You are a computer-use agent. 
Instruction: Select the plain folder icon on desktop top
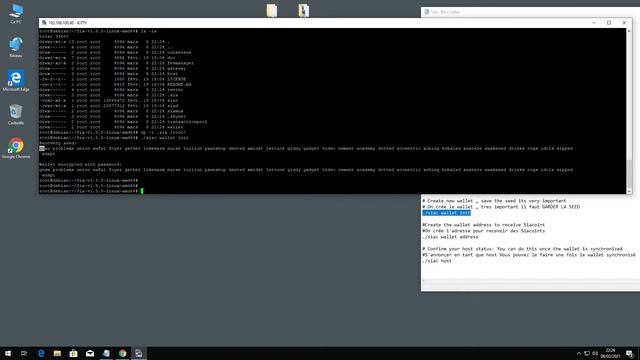tap(272, 10)
